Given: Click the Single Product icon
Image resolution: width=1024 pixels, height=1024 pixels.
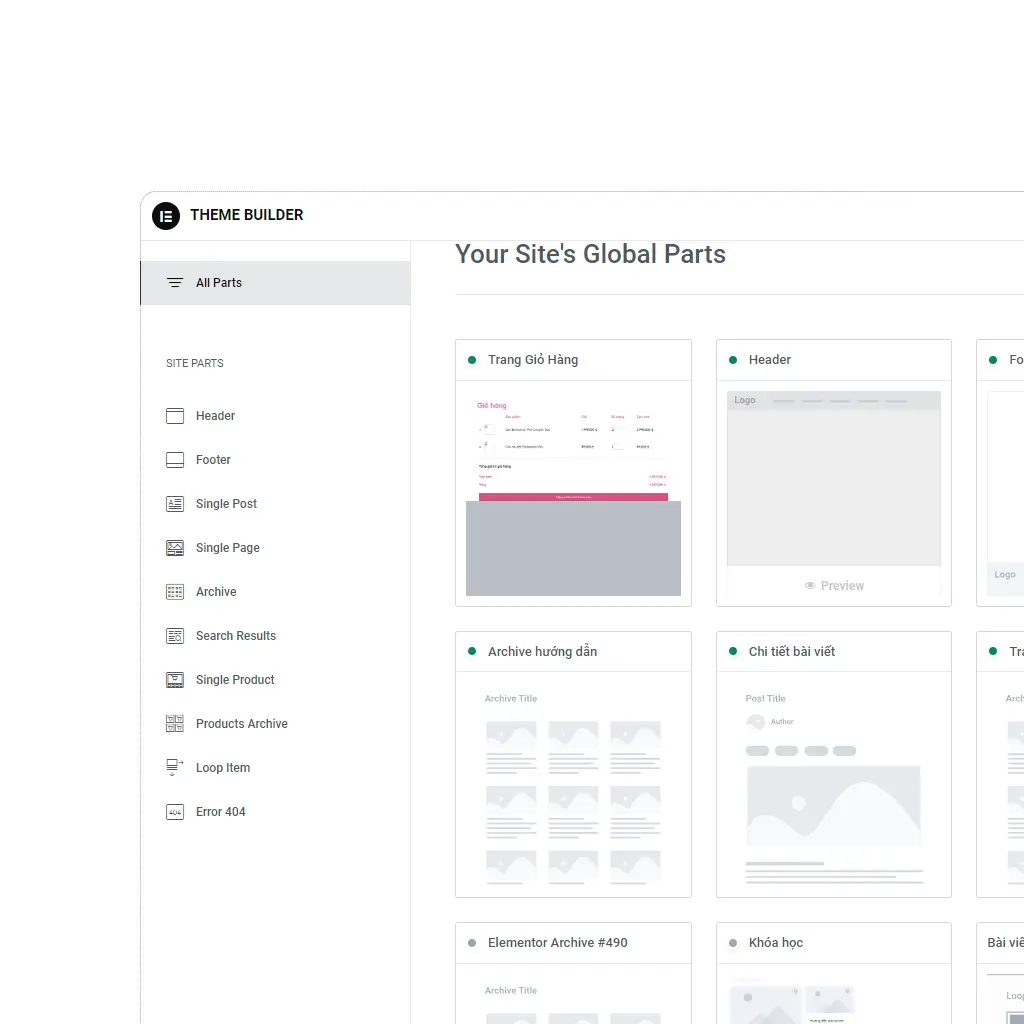Looking at the screenshot, I should coord(175,680).
